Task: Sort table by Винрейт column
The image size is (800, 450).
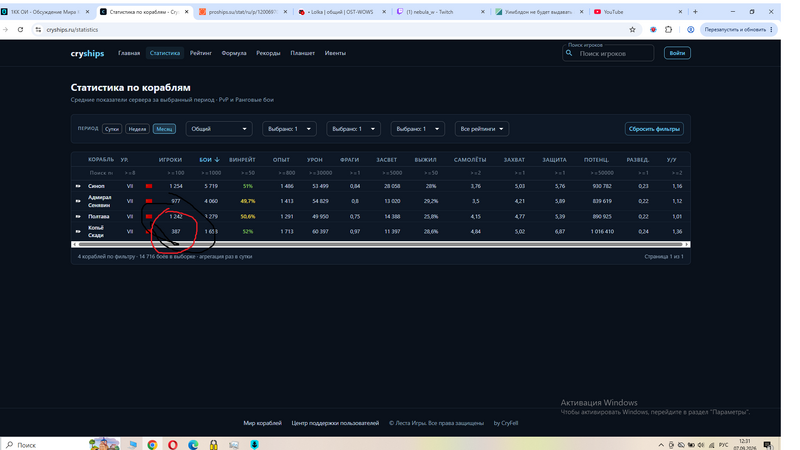Action: 242,160
